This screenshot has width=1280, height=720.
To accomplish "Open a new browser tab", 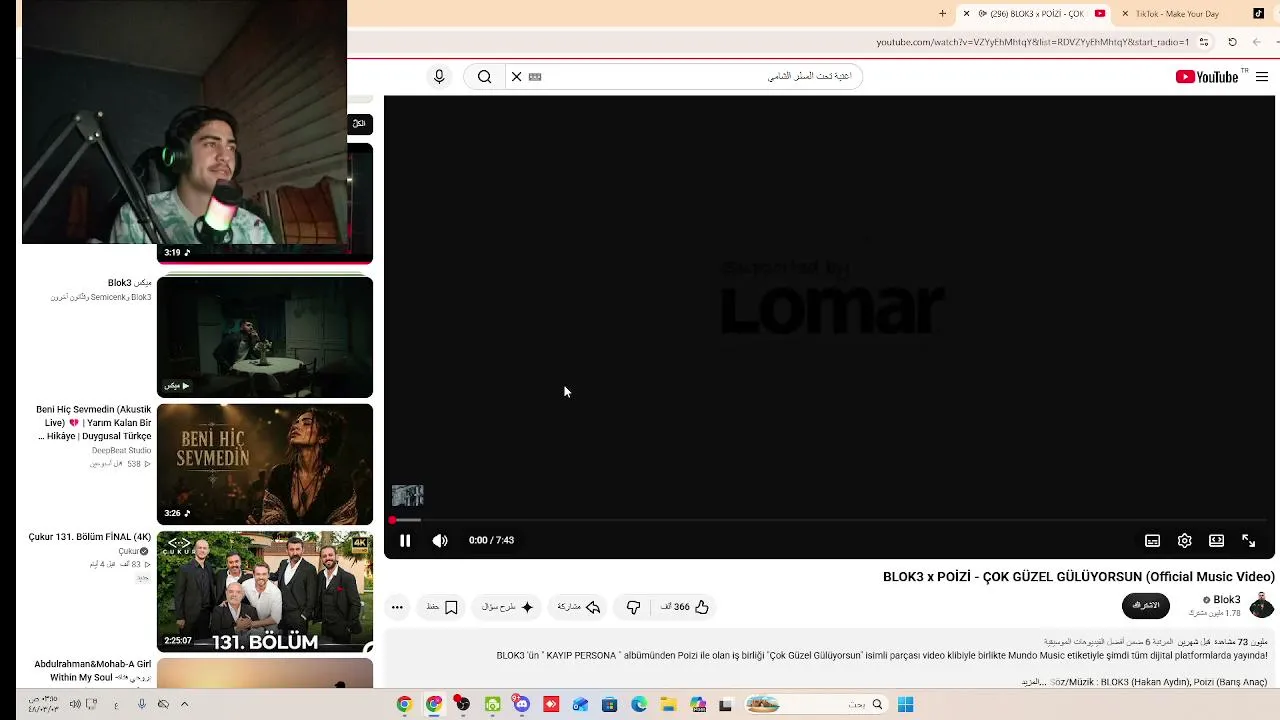I will tap(942, 14).
